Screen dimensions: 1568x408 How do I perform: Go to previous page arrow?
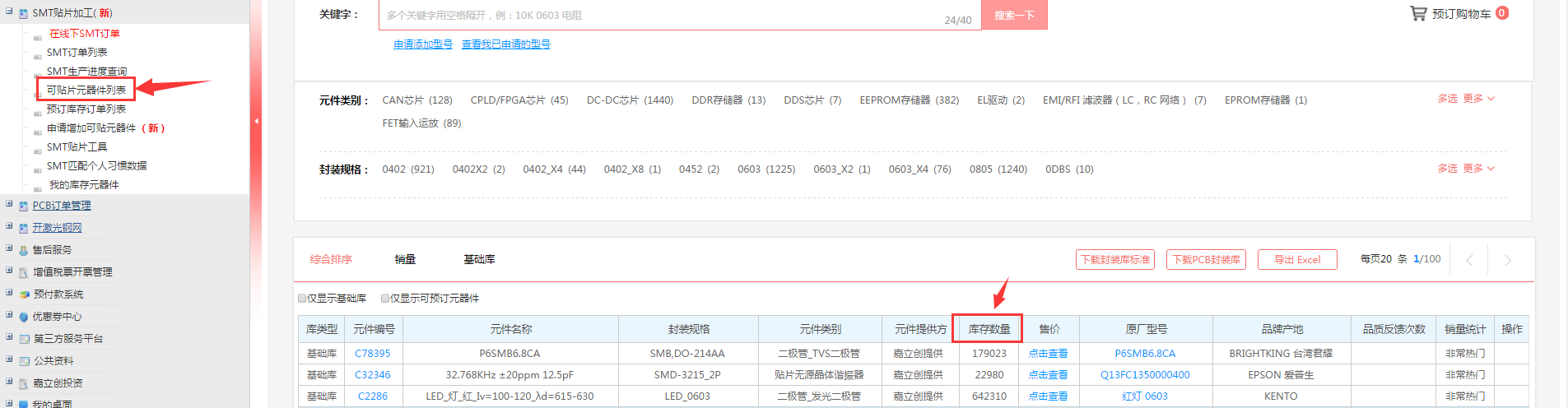click(x=1469, y=260)
